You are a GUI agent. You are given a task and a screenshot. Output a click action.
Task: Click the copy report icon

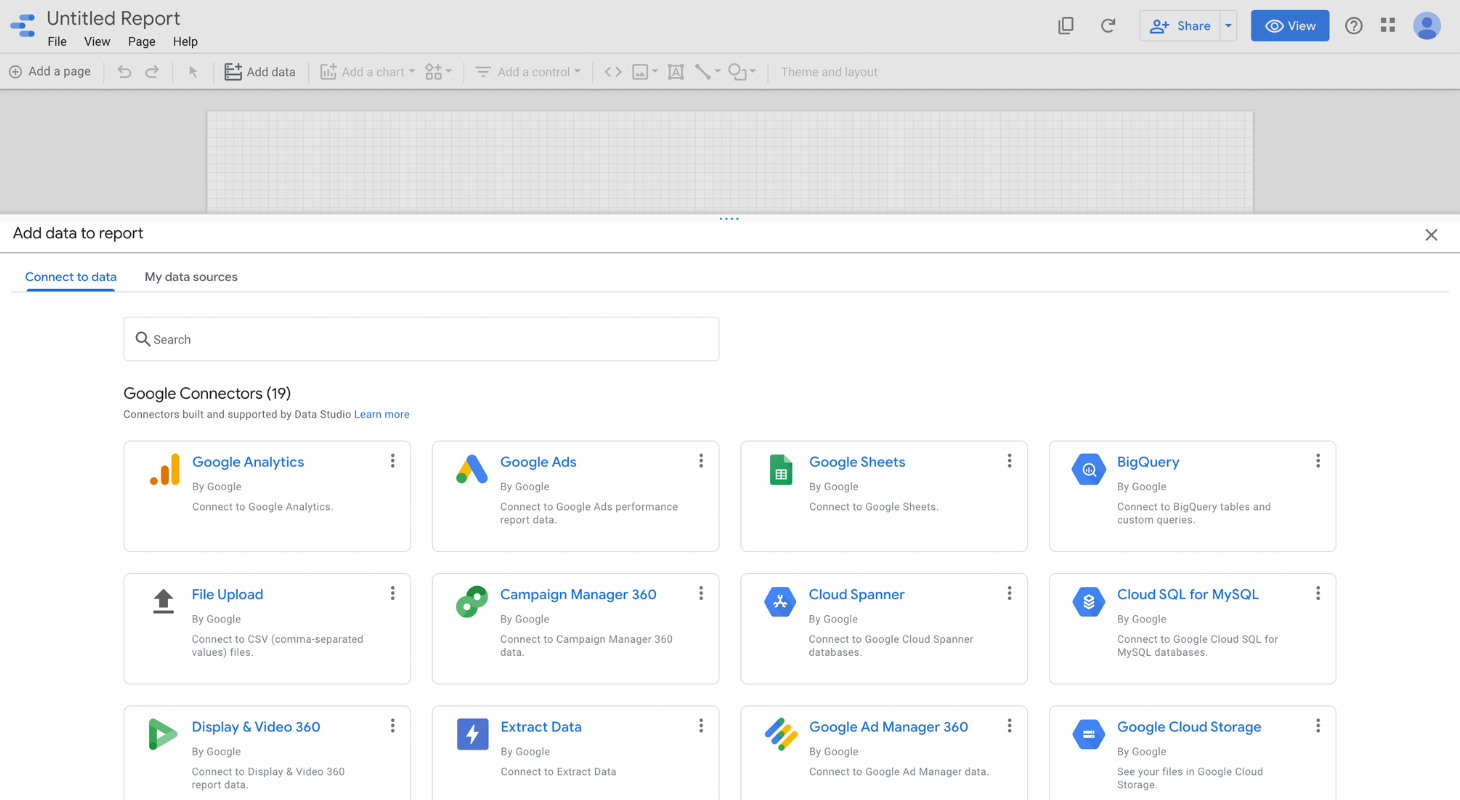pyautogui.click(x=1066, y=26)
